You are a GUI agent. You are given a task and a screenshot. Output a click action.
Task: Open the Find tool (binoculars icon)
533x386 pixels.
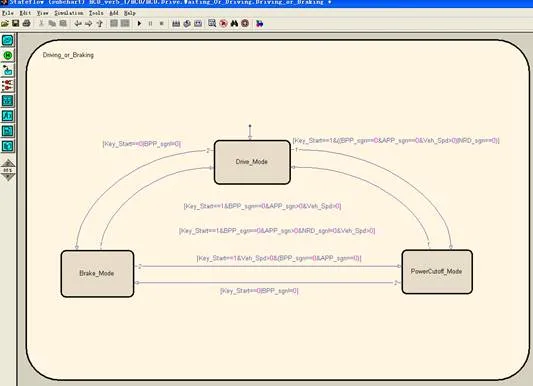pyautogui.click(x=234, y=23)
